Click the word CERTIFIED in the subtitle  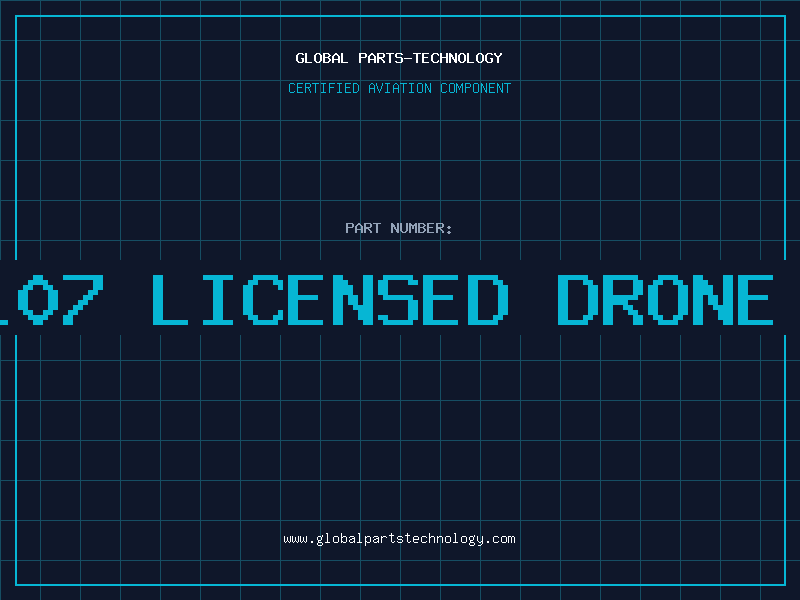[x=323, y=88]
